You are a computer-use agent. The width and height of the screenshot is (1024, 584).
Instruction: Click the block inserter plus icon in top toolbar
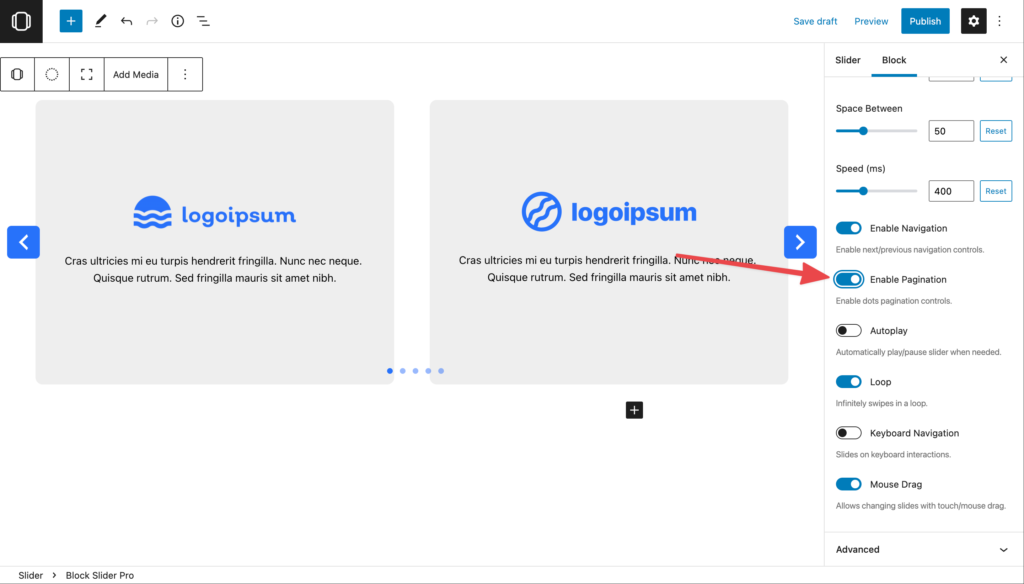click(x=70, y=21)
